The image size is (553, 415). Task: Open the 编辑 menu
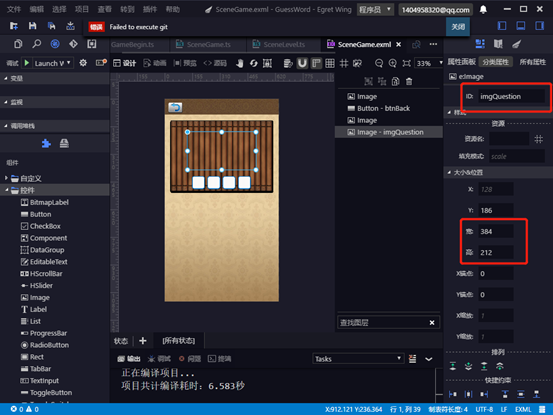point(36,10)
